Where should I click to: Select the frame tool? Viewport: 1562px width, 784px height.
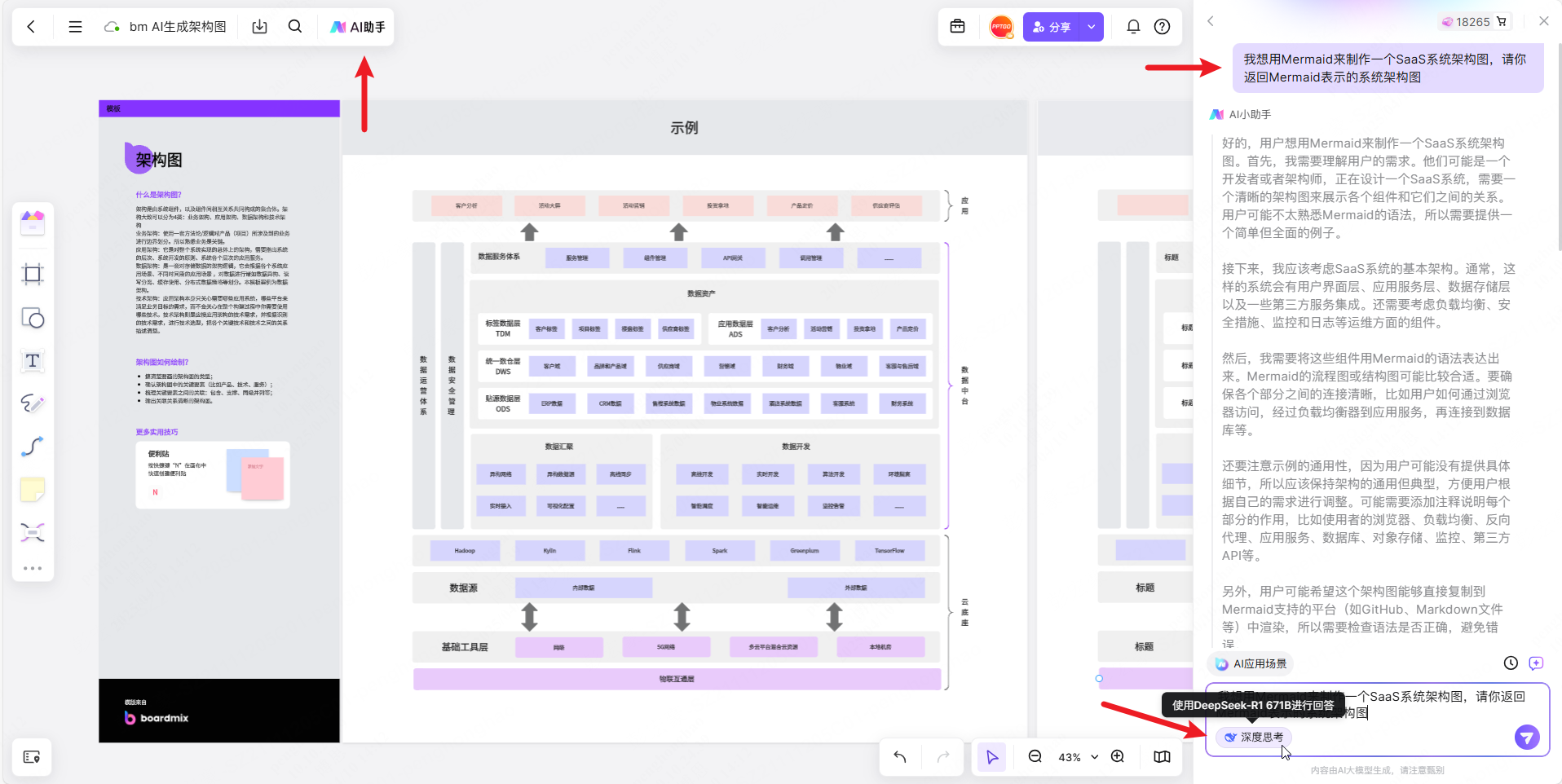point(33,274)
